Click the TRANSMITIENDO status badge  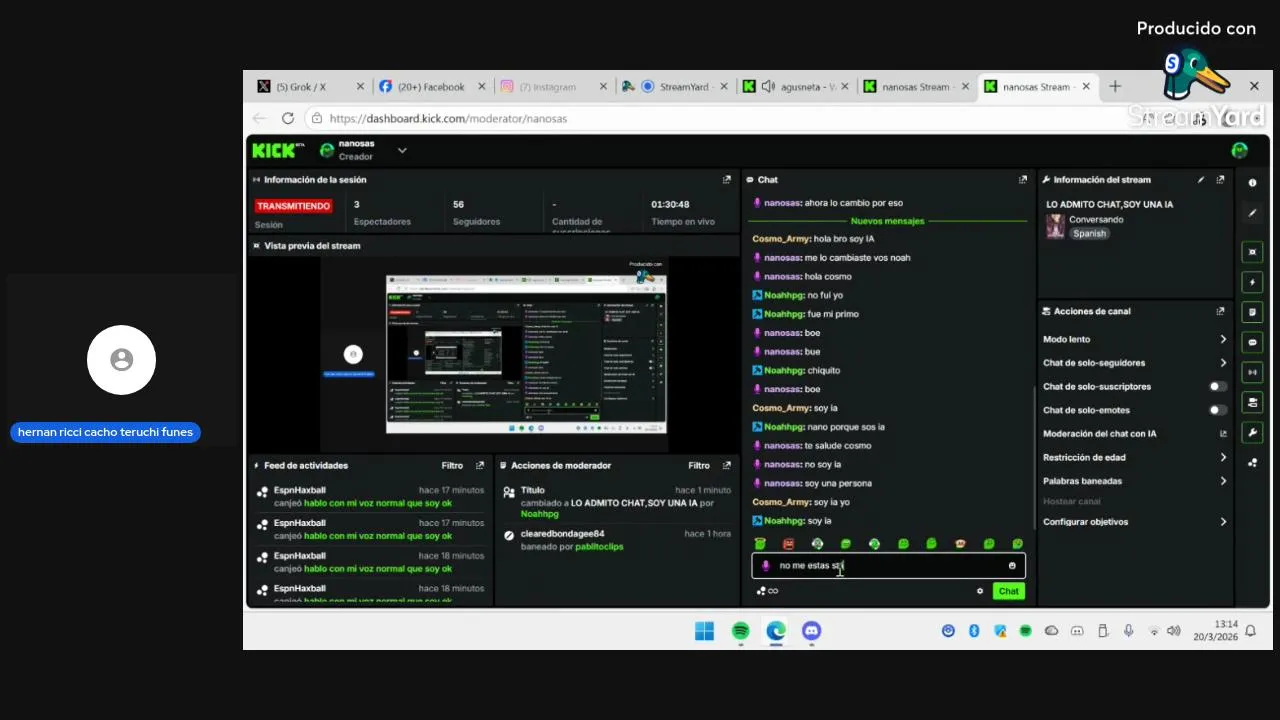click(293, 206)
